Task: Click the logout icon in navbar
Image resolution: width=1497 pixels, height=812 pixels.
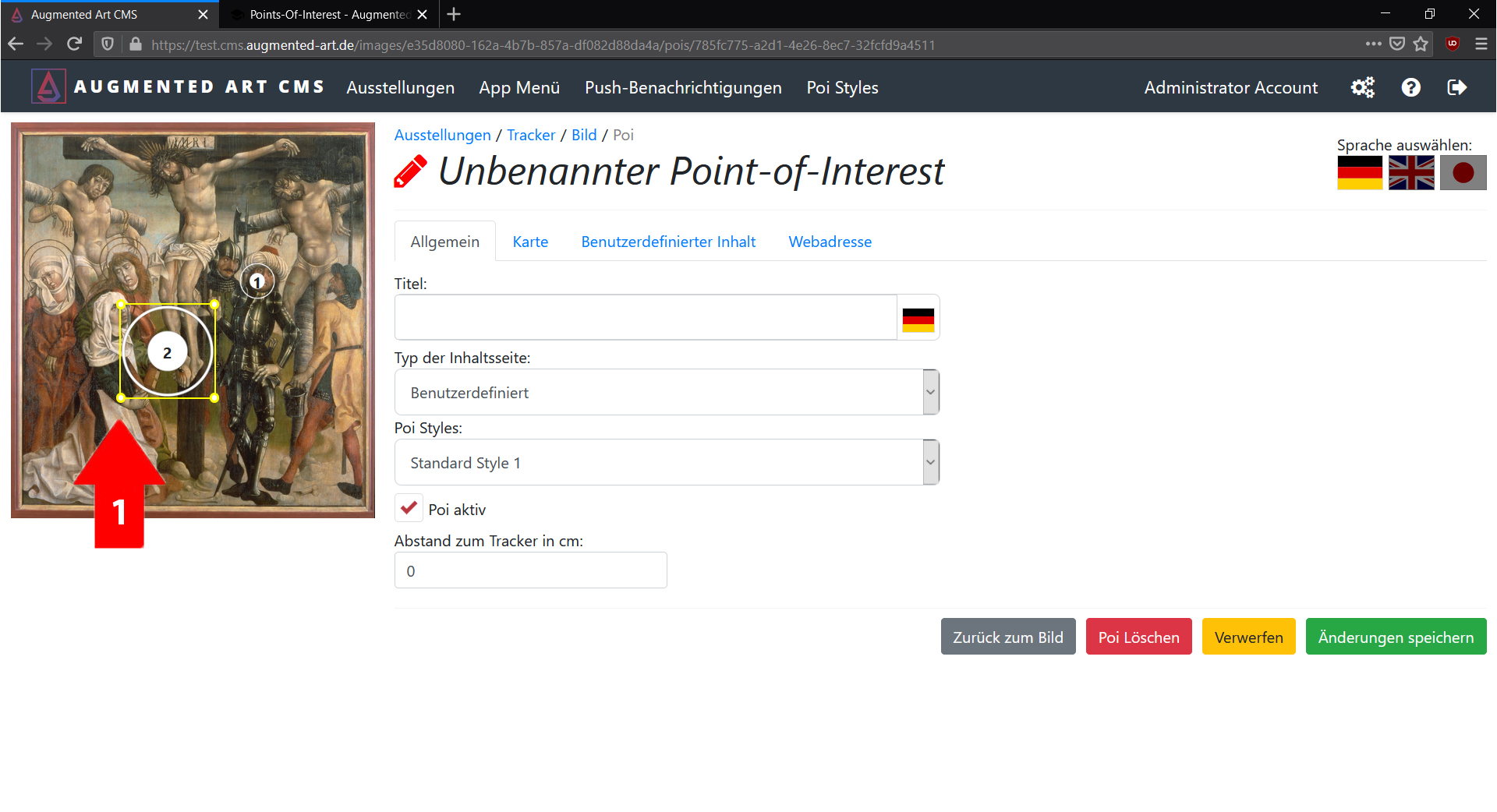Action: coord(1456,87)
